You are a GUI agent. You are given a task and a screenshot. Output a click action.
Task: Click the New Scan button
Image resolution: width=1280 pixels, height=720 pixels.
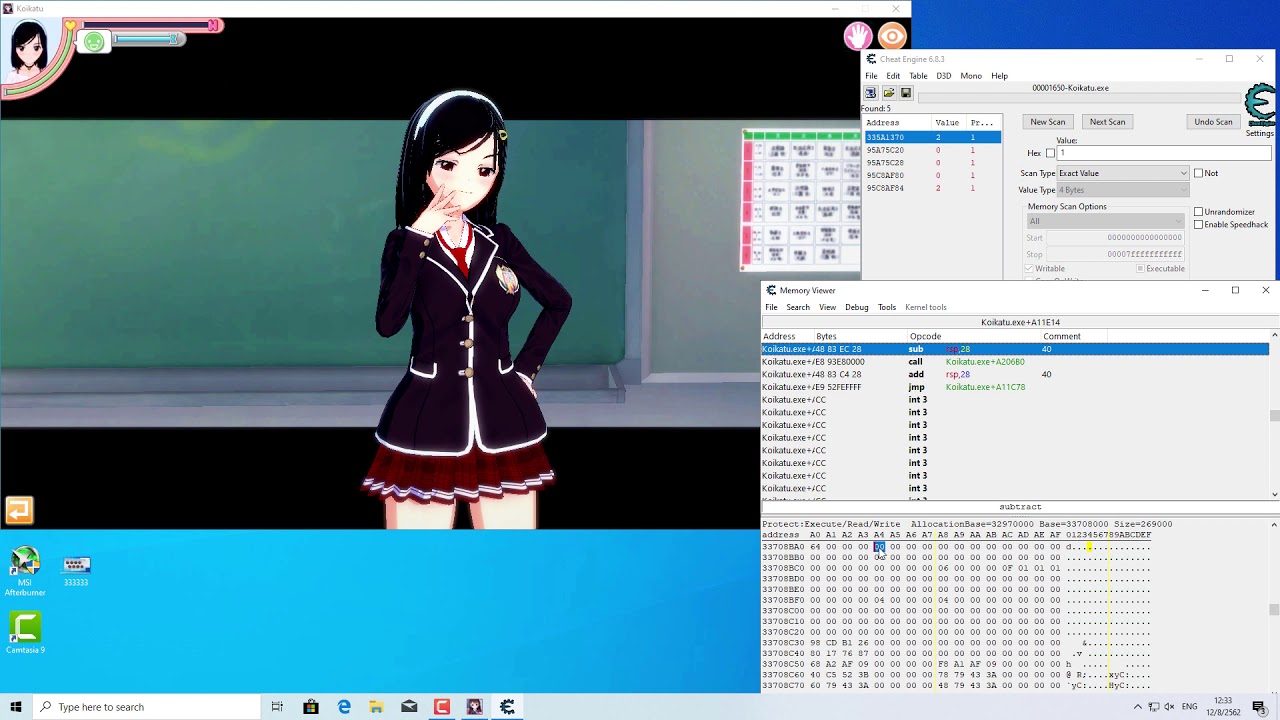click(x=1048, y=122)
